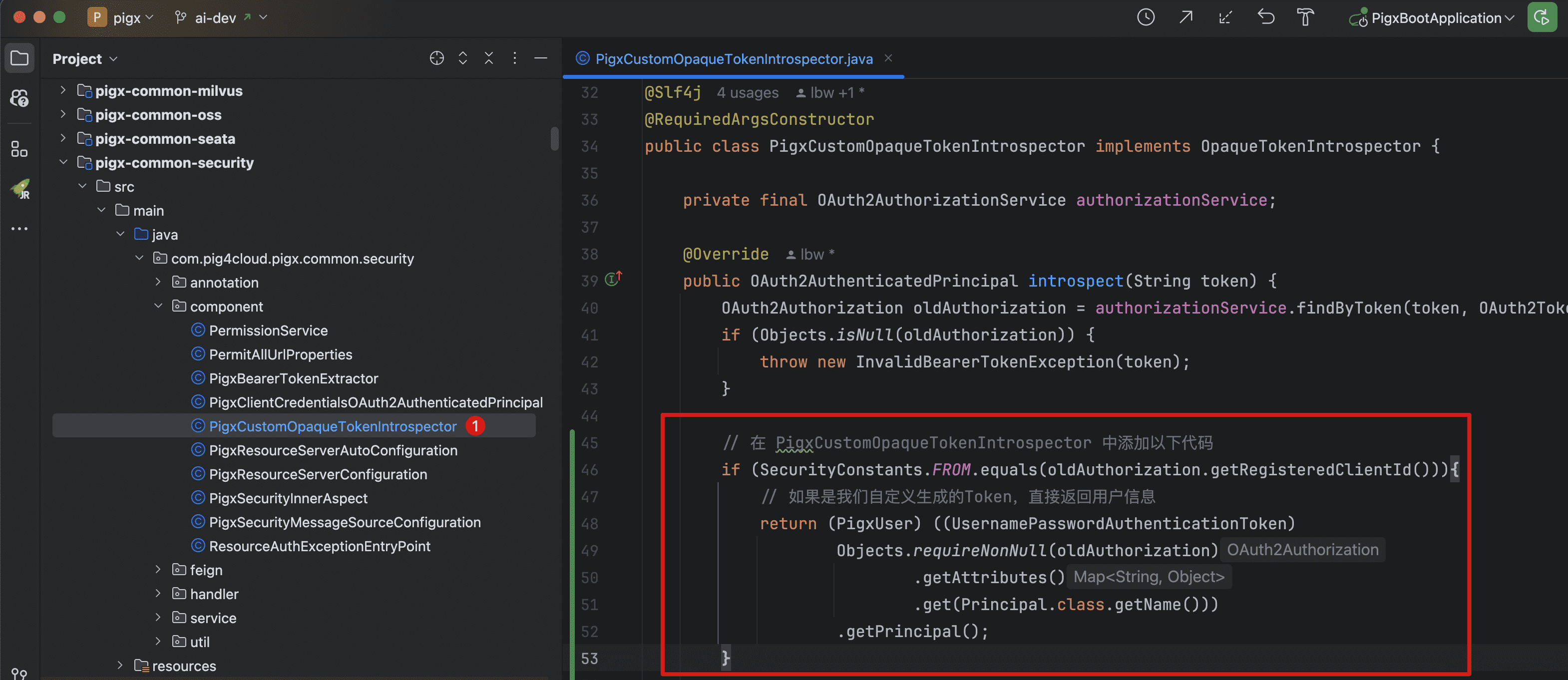
Task: Click the JRebel rocket sidebar icon
Action: 20,189
